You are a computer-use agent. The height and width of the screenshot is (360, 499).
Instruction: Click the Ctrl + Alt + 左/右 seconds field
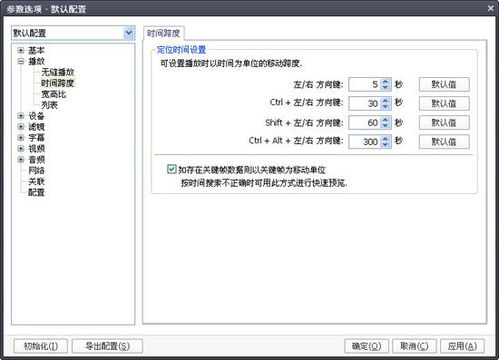[x=365, y=142]
